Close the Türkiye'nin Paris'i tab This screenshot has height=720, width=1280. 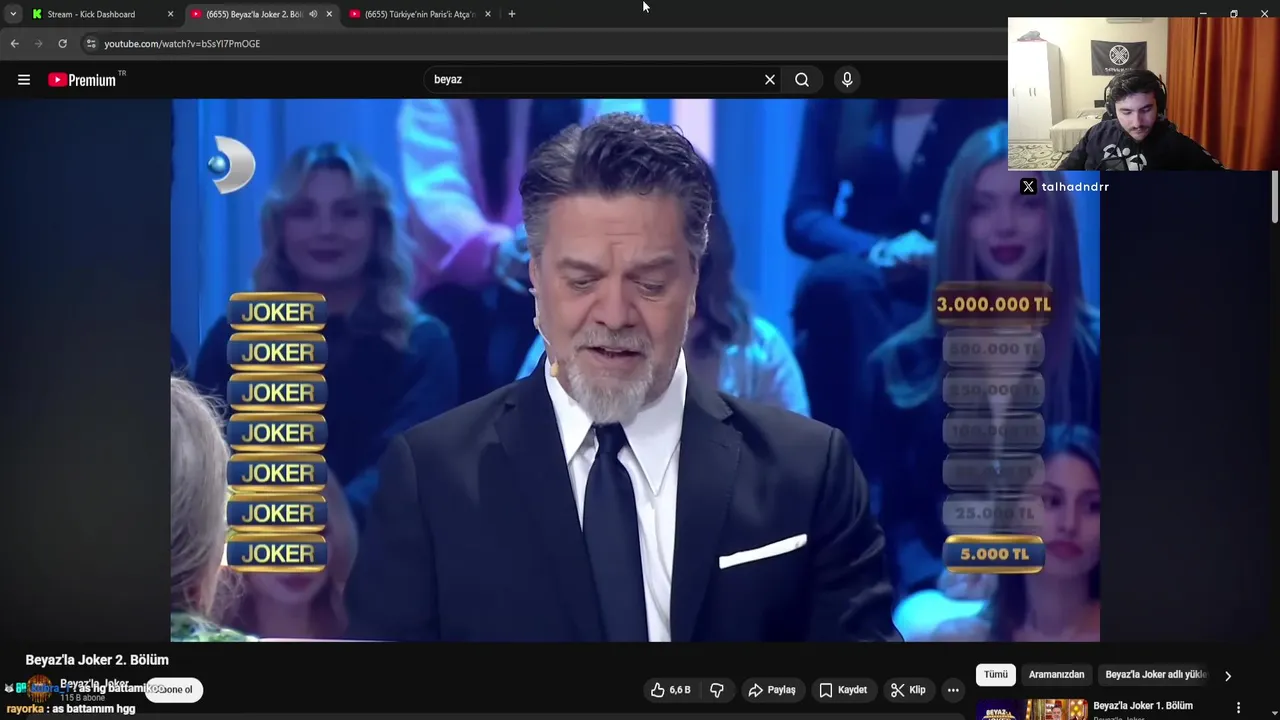[488, 14]
